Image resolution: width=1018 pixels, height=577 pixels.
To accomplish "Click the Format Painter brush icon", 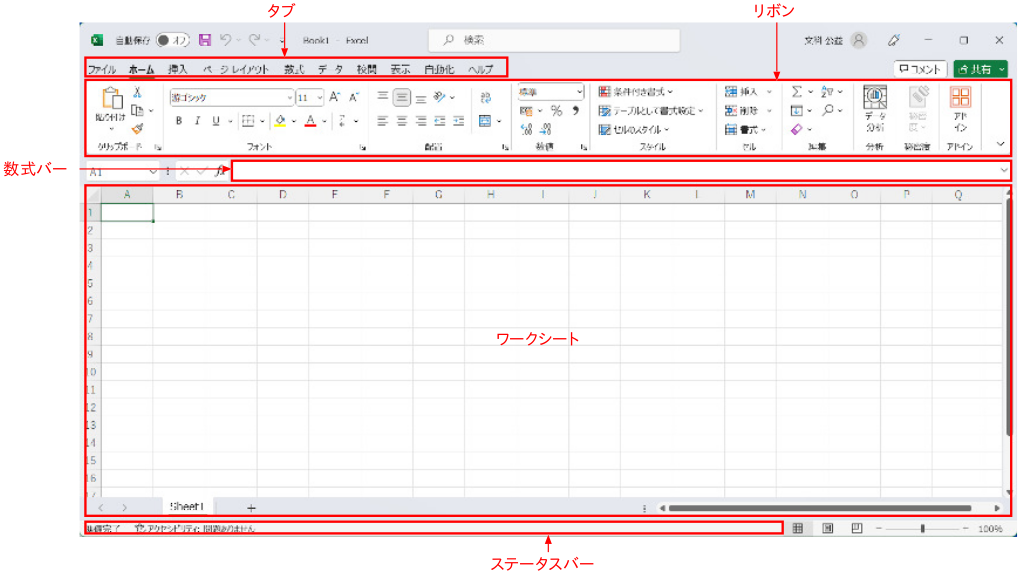I will pos(137,129).
